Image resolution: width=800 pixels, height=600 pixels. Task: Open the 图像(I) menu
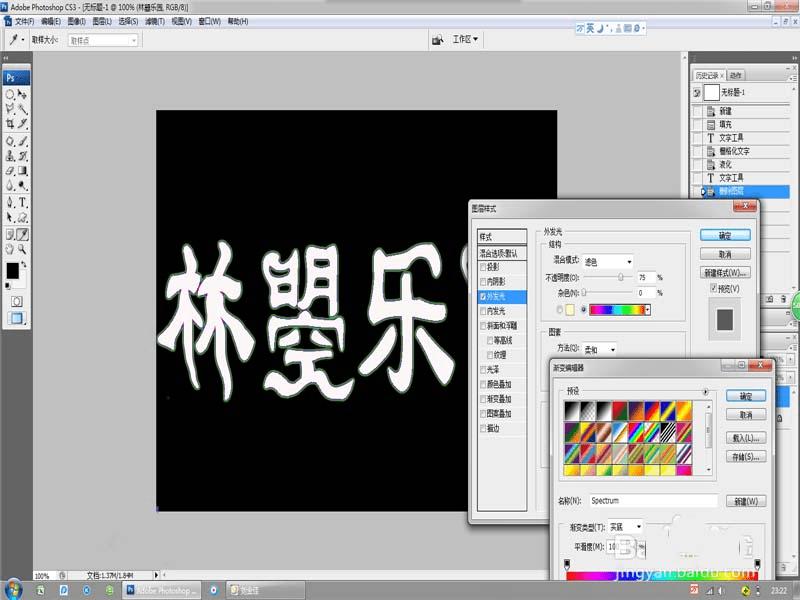[x=77, y=21]
